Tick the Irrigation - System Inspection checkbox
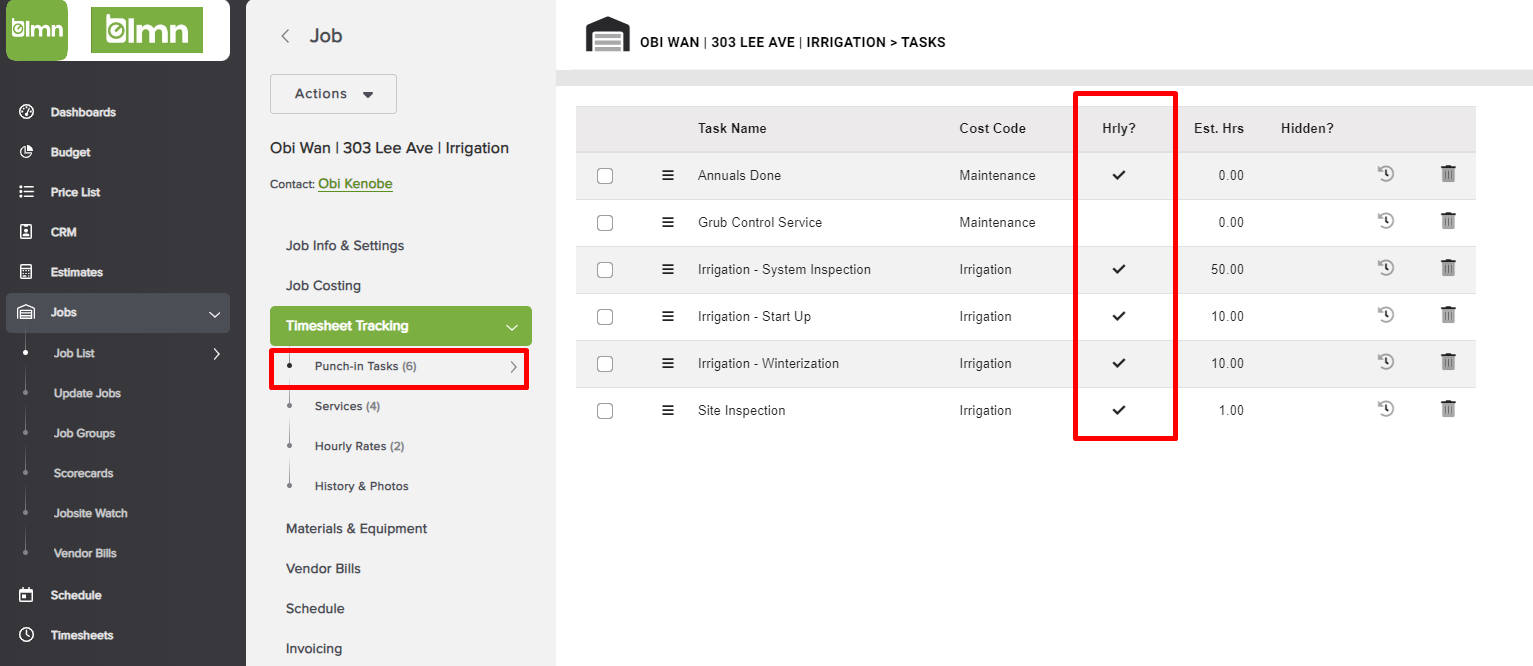The width and height of the screenshot is (1533, 666). [x=605, y=270]
